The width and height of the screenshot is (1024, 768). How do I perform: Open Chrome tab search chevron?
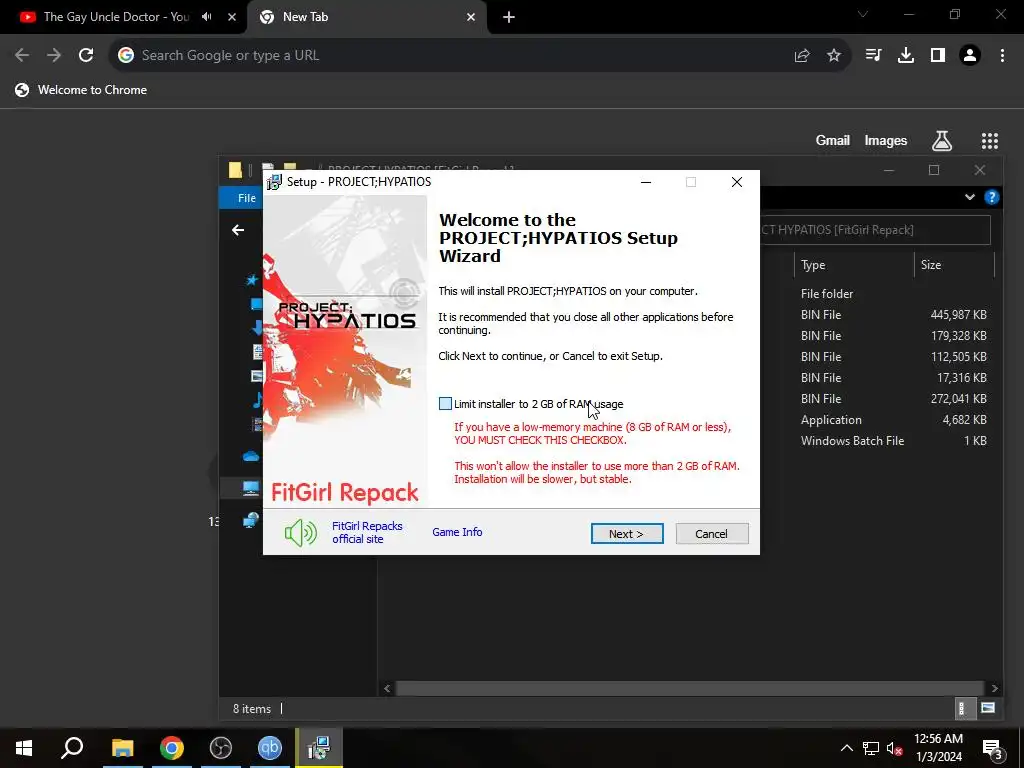point(863,14)
